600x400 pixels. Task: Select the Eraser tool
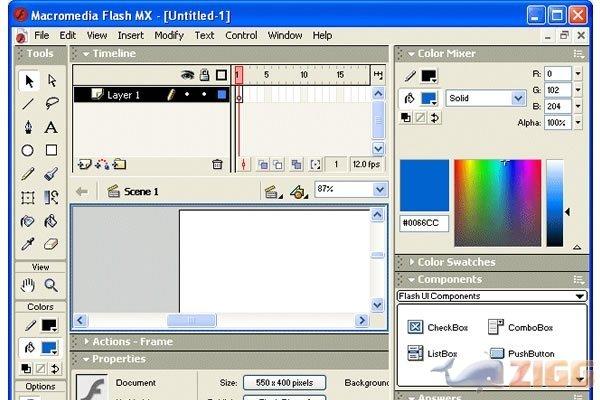pyautogui.click(x=51, y=244)
